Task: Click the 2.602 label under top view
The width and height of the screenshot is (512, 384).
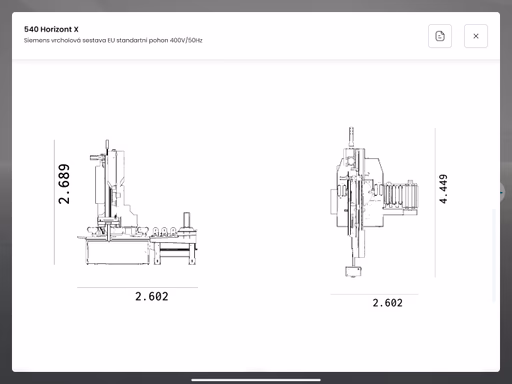Action: point(387,303)
